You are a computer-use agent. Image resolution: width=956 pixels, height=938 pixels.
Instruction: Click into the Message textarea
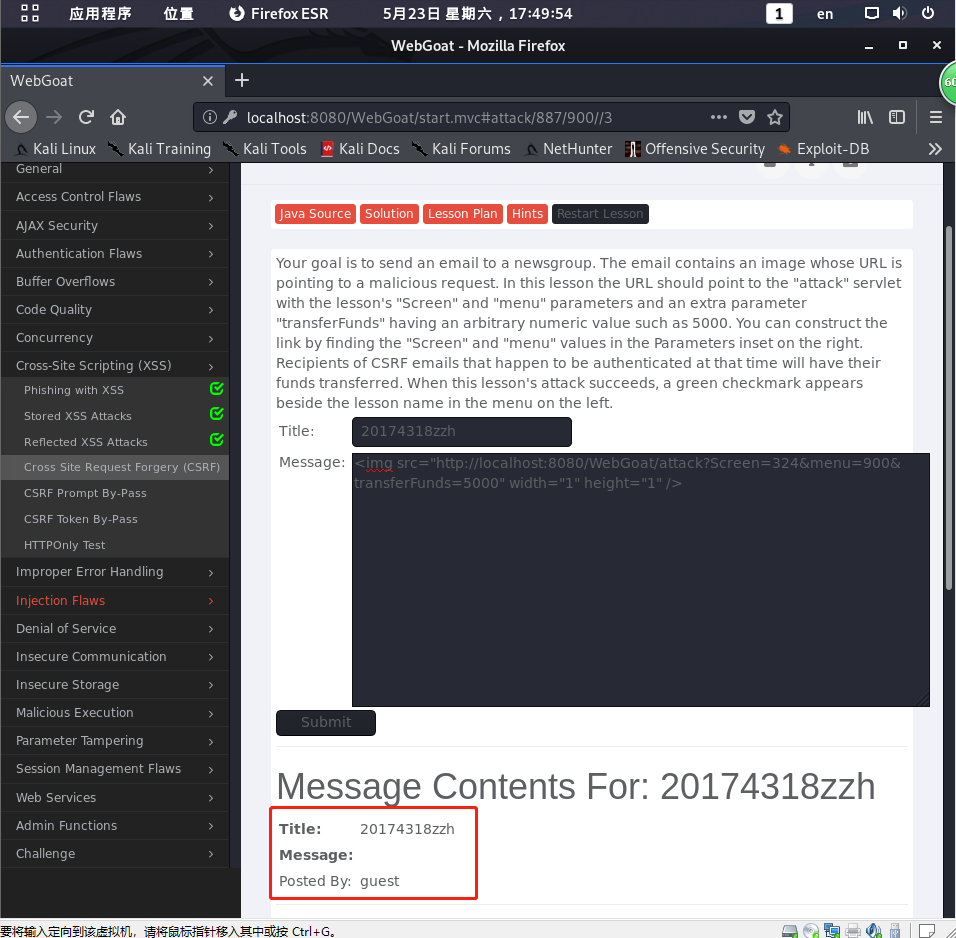(x=641, y=580)
